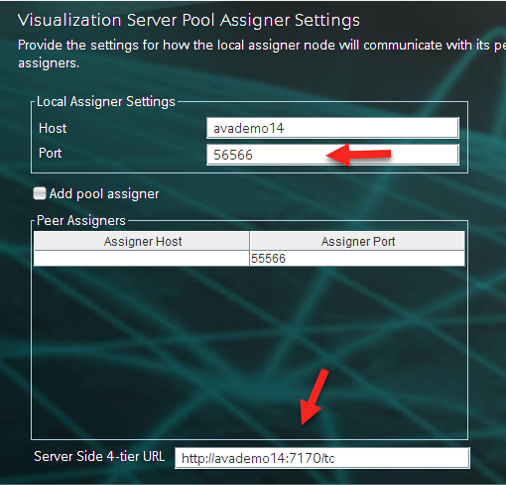Click the Local Assigner Settings group title

[106, 102]
